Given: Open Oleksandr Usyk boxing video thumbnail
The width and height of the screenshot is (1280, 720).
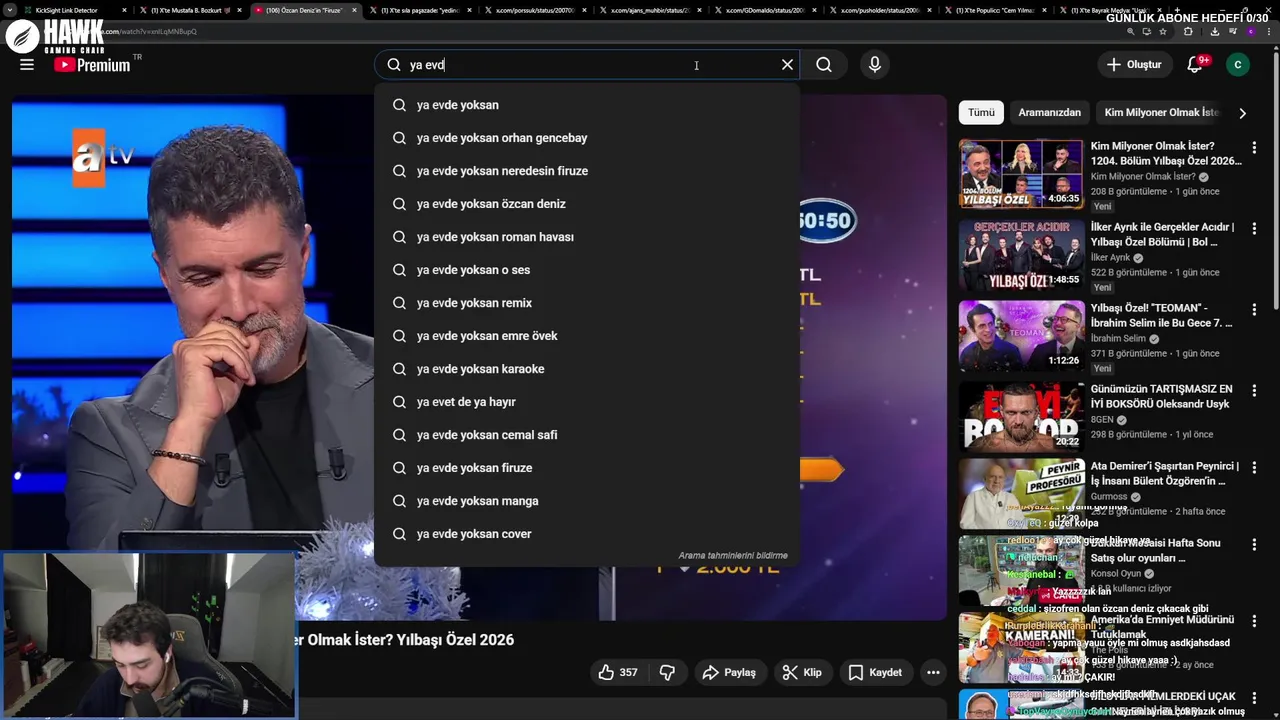Looking at the screenshot, I should [x=1021, y=416].
